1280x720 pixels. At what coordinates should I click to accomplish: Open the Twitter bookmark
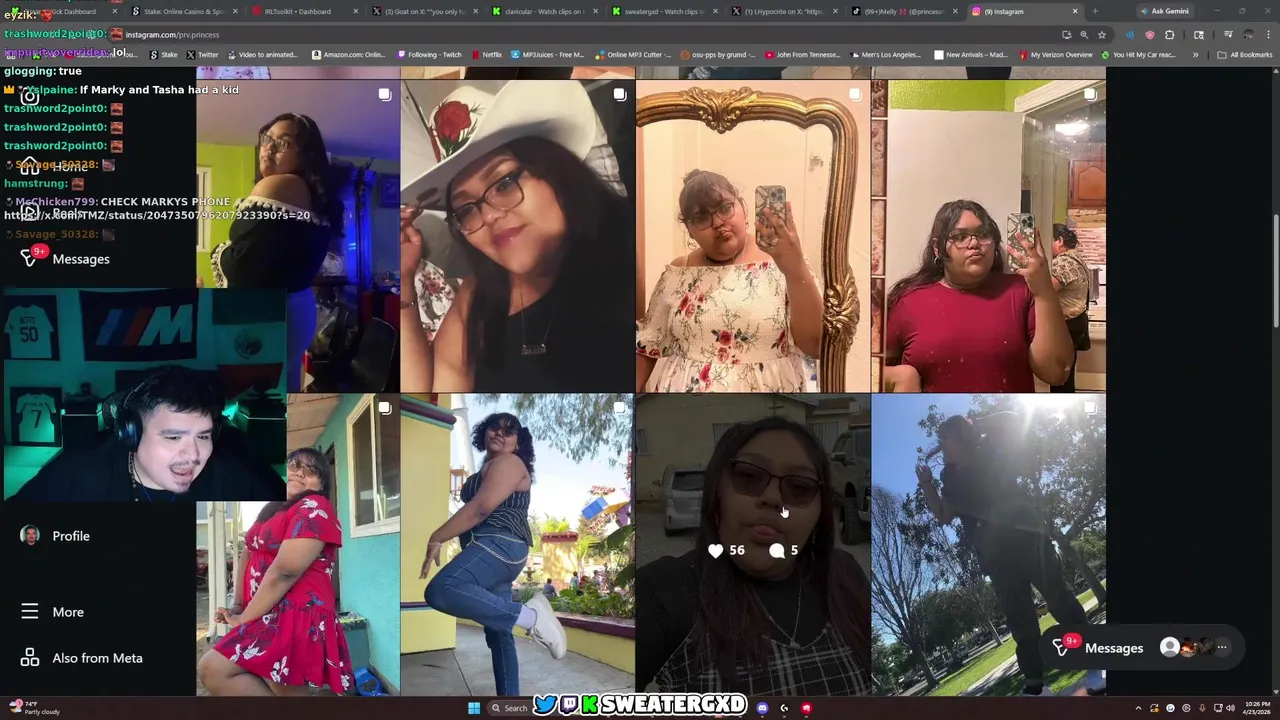(202, 55)
